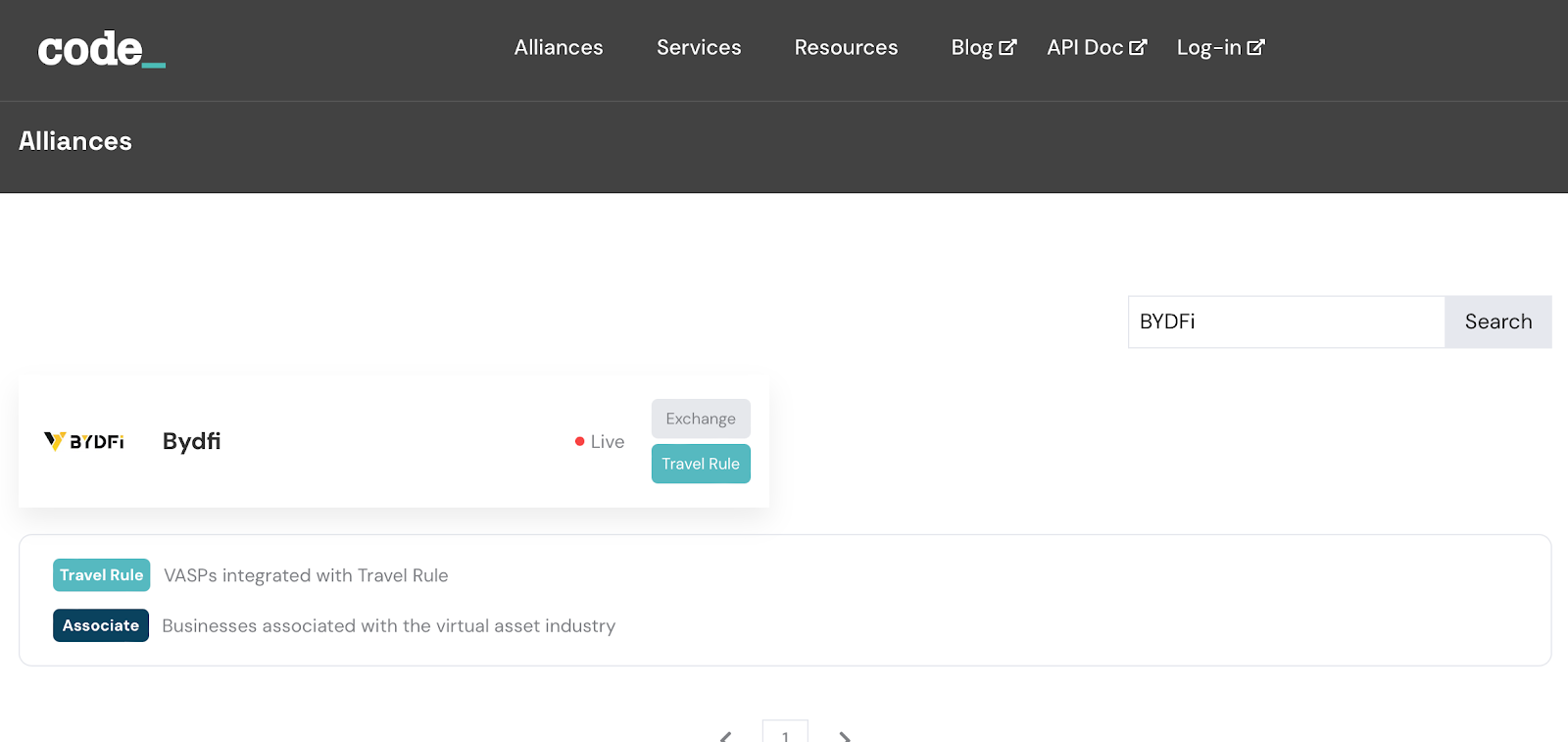The height and width of the screenshot is (742, 1568).
Task: Select page 1 in pagination
Action: coord(785,731)
